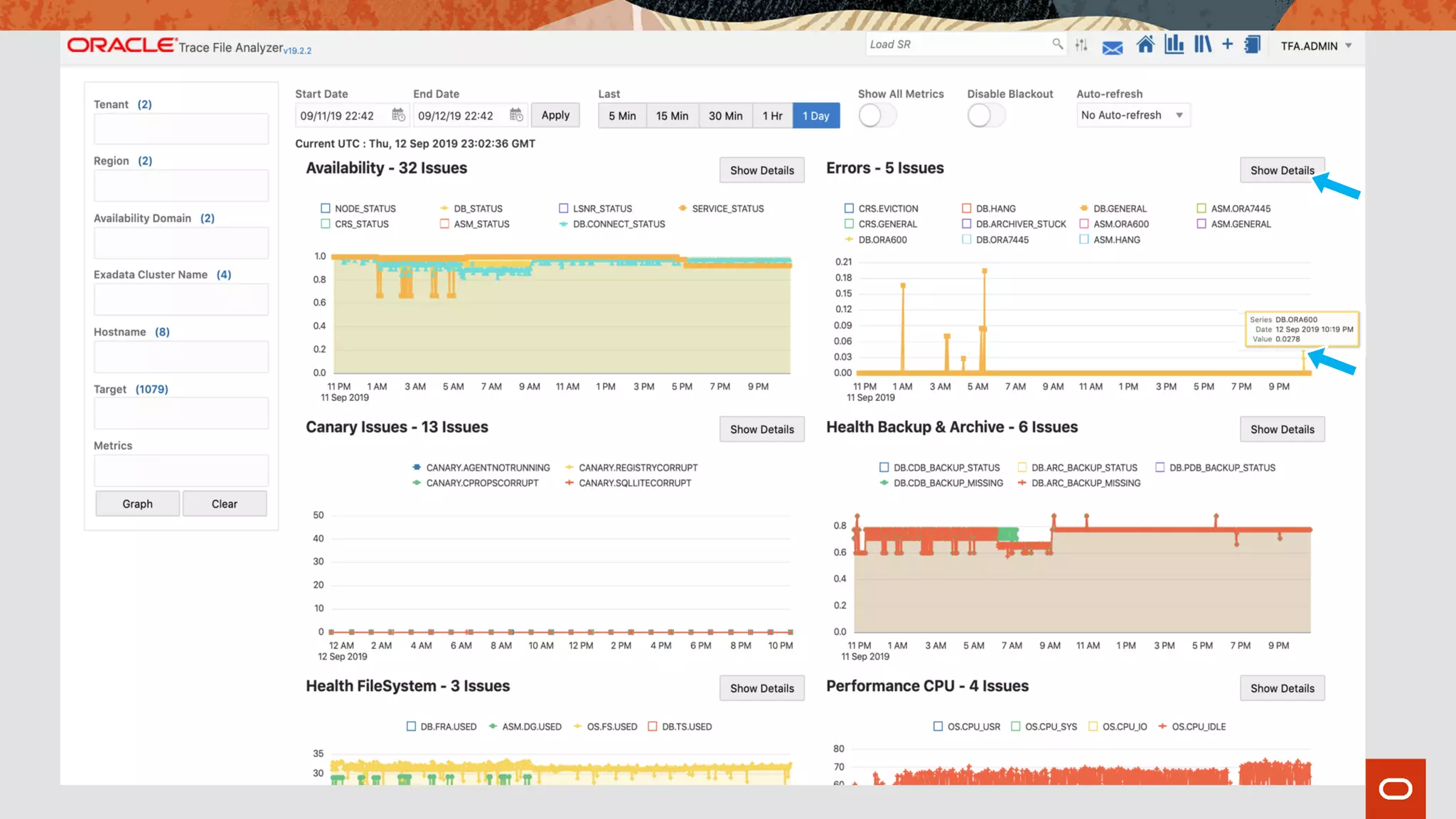Click the mail envelope icon

pos(1112,47)
